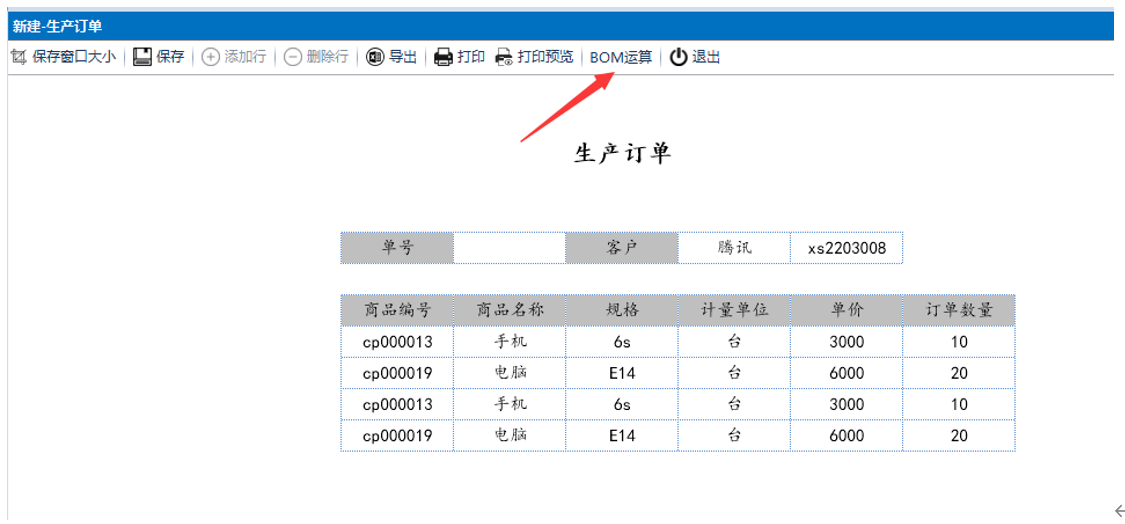Click the 添加行 plus icon
This screenshot has width=1125, height=524.
coord(210,57)
